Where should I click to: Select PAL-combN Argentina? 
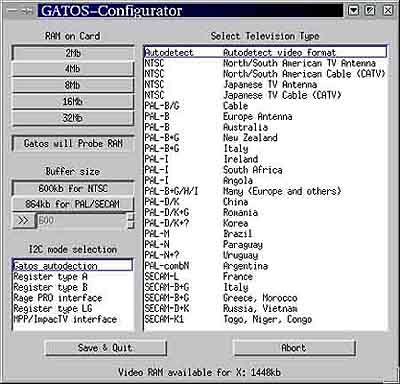click(x=266, y=266)
